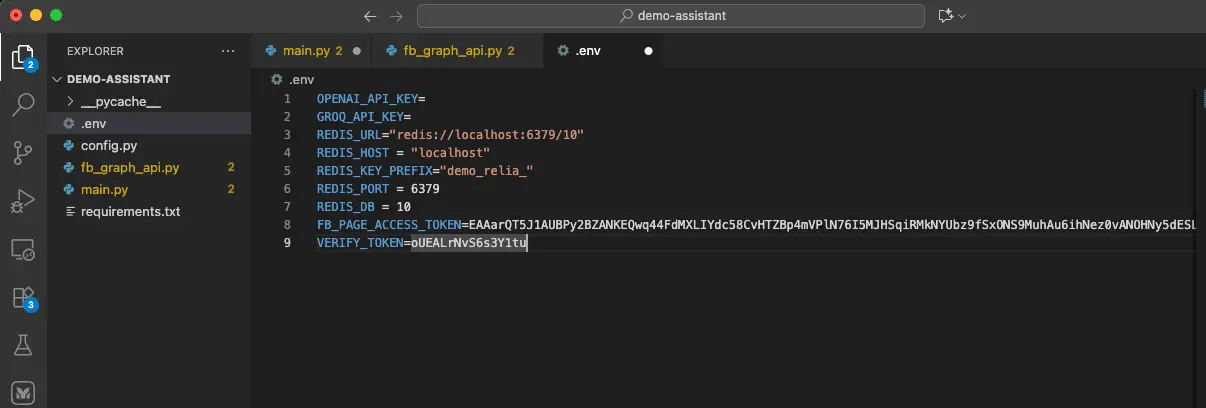Viewport: 1206px width, 408px height.
Task: Open the Search view in activity bar
Action: tap(22, 104)
